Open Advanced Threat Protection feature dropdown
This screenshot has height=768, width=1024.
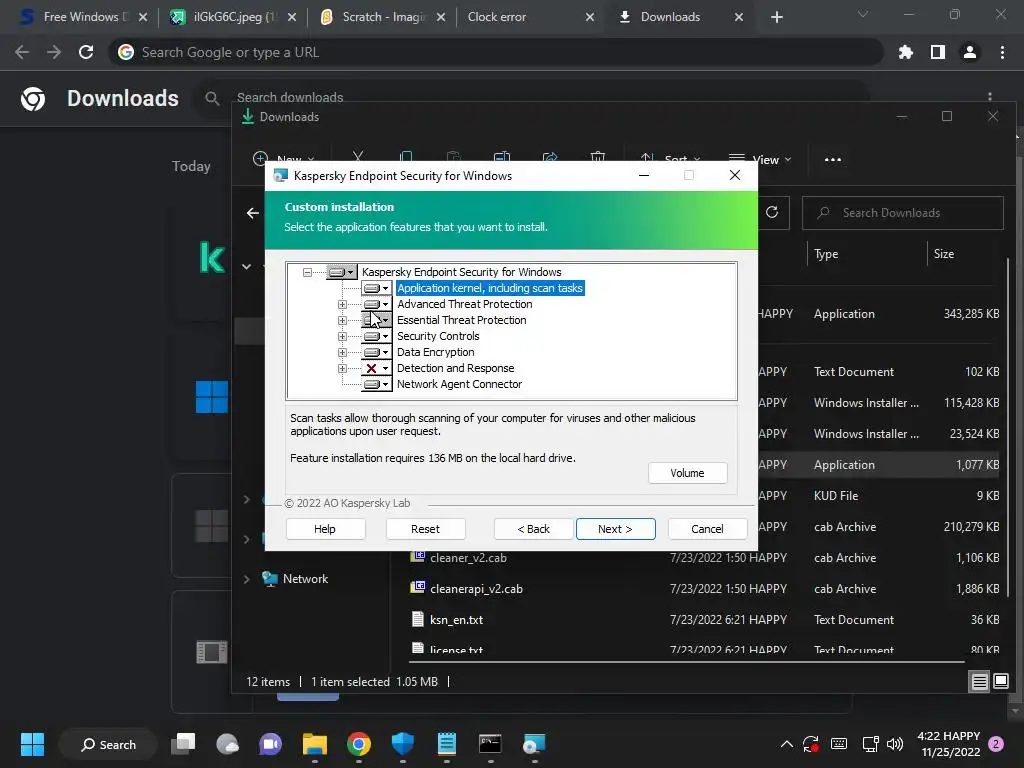click(376, 304)
